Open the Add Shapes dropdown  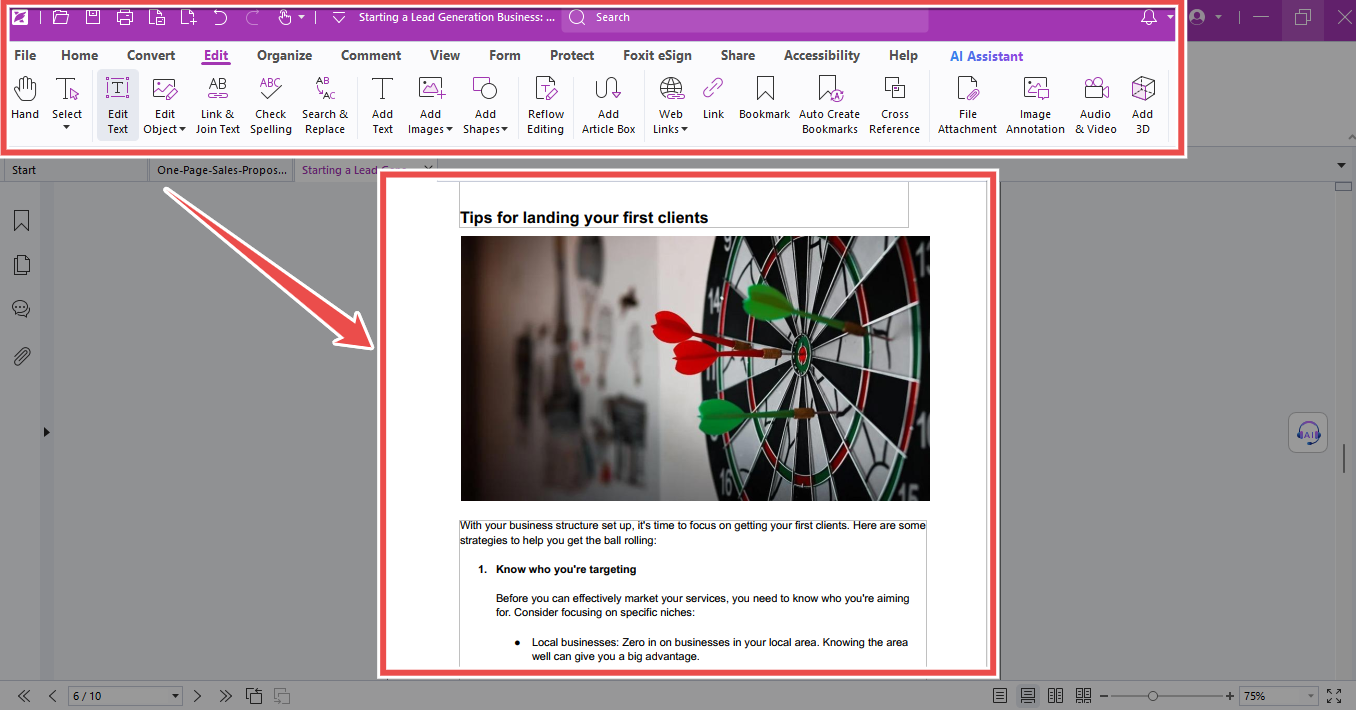(485, 104)
